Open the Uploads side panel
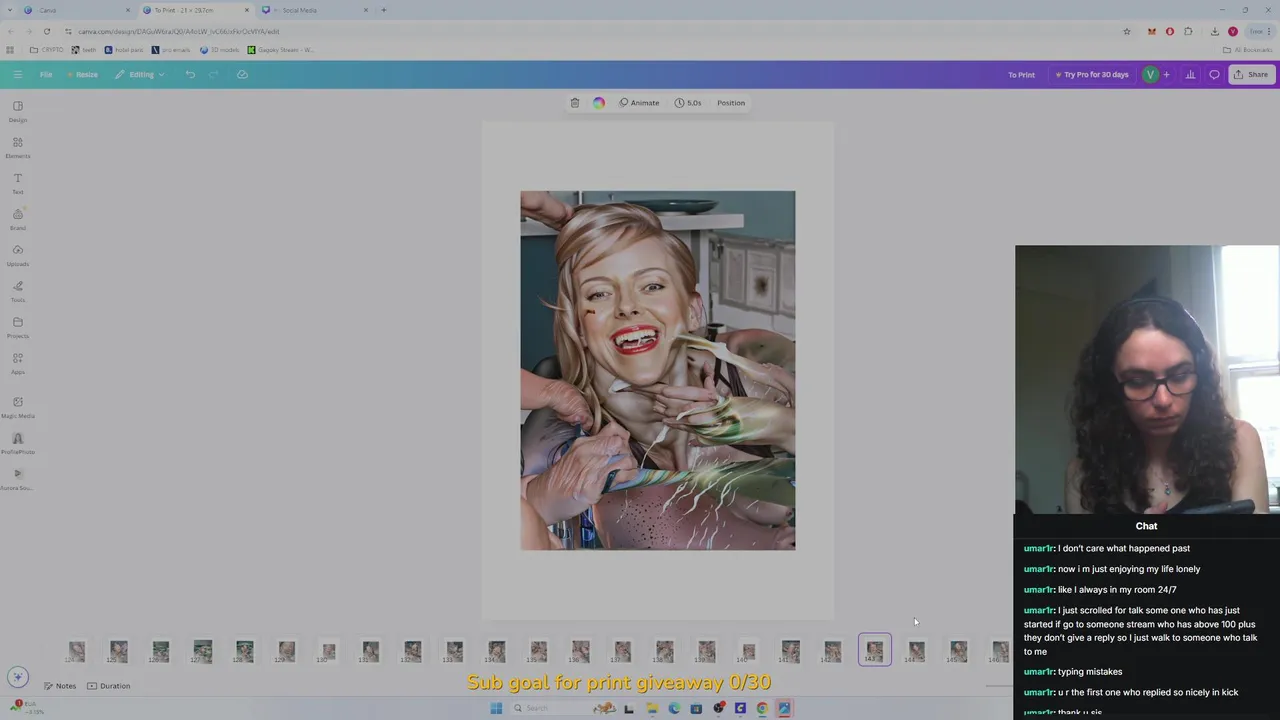 18,255
